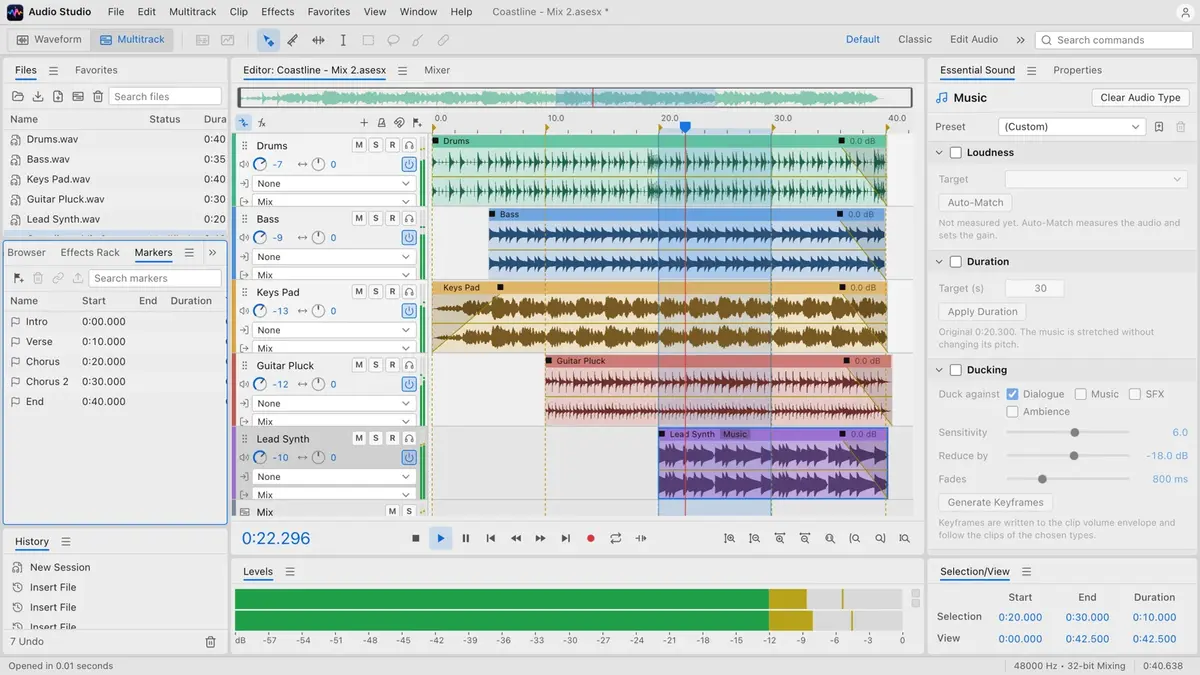Enable the Duration checkbox
The image size is (1200, 675).
click(956, 262)
